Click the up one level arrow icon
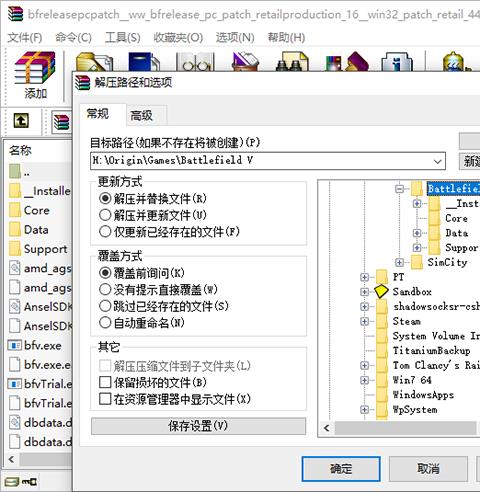480x492 pixels. coord(21,120)
